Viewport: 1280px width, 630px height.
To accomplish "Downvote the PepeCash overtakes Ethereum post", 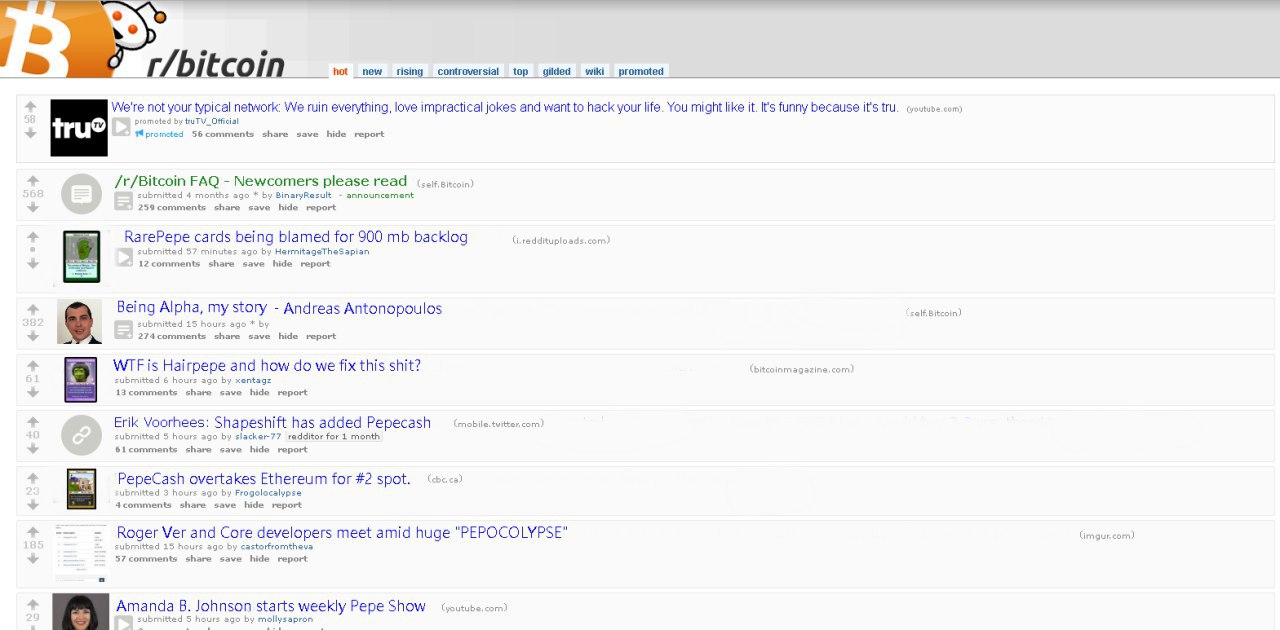I will [x=32, y=505].
